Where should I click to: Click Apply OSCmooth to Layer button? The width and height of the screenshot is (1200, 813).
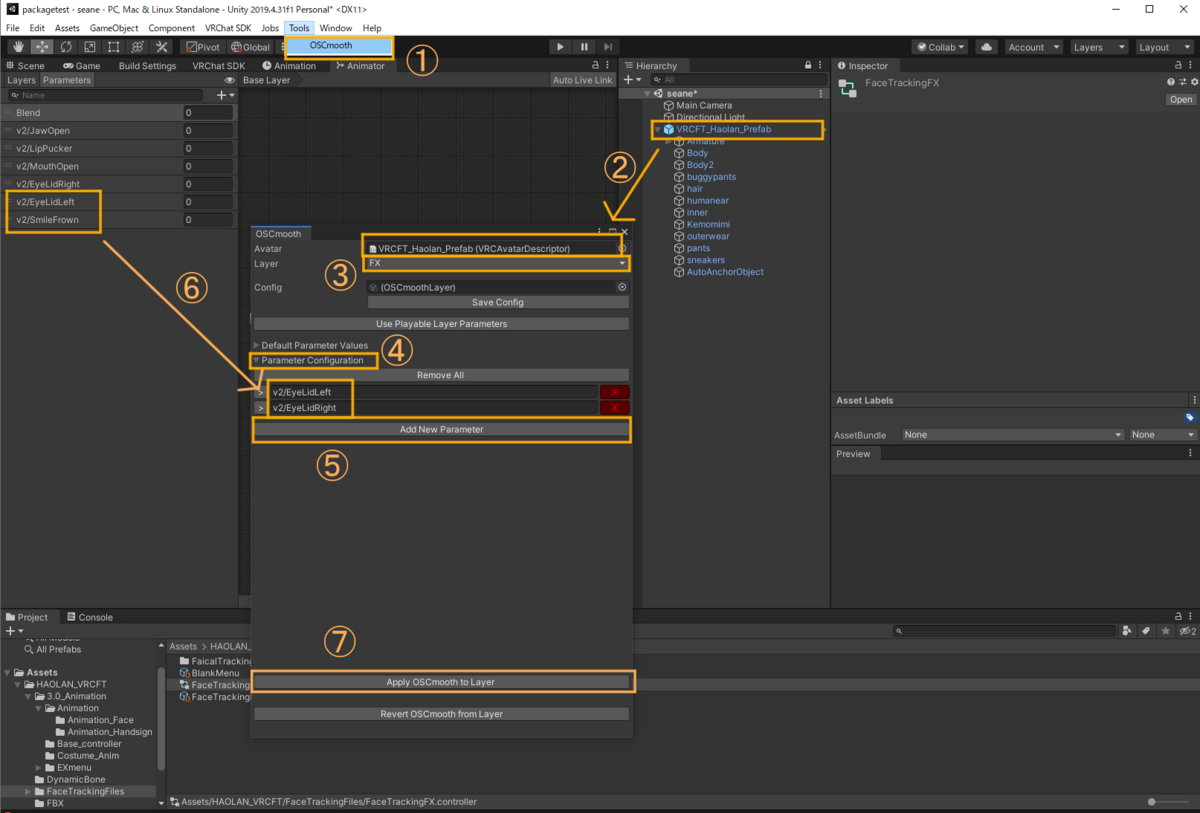pos(441,682)
